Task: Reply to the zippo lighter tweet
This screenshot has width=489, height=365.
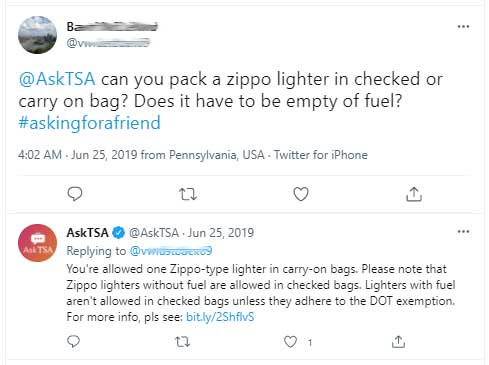Action: click(x=75, y=194)
